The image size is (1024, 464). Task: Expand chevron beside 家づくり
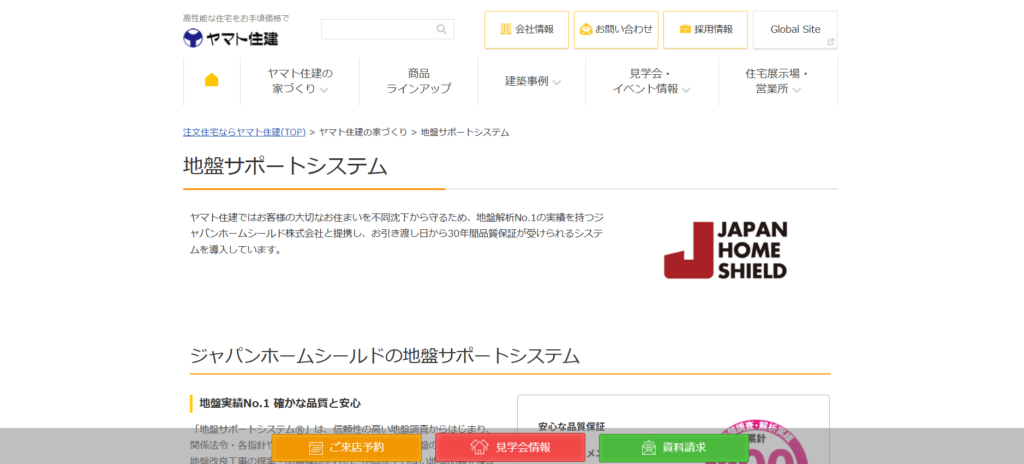coord(324,90)
